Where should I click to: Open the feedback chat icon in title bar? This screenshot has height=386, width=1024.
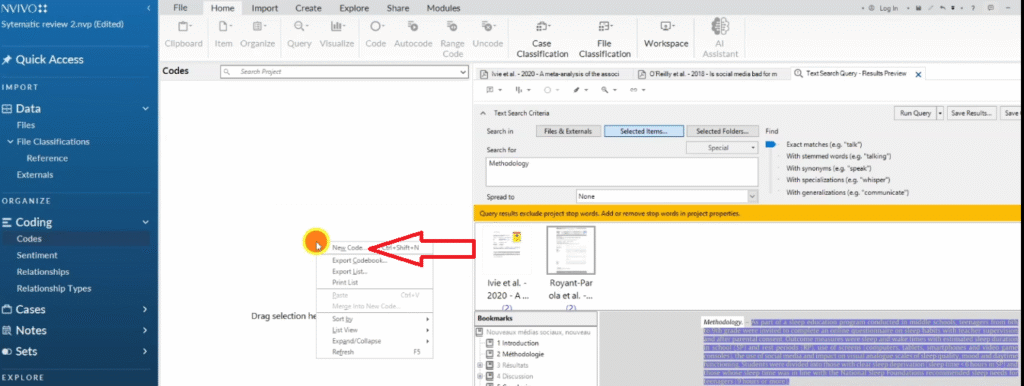coord(991,8)
